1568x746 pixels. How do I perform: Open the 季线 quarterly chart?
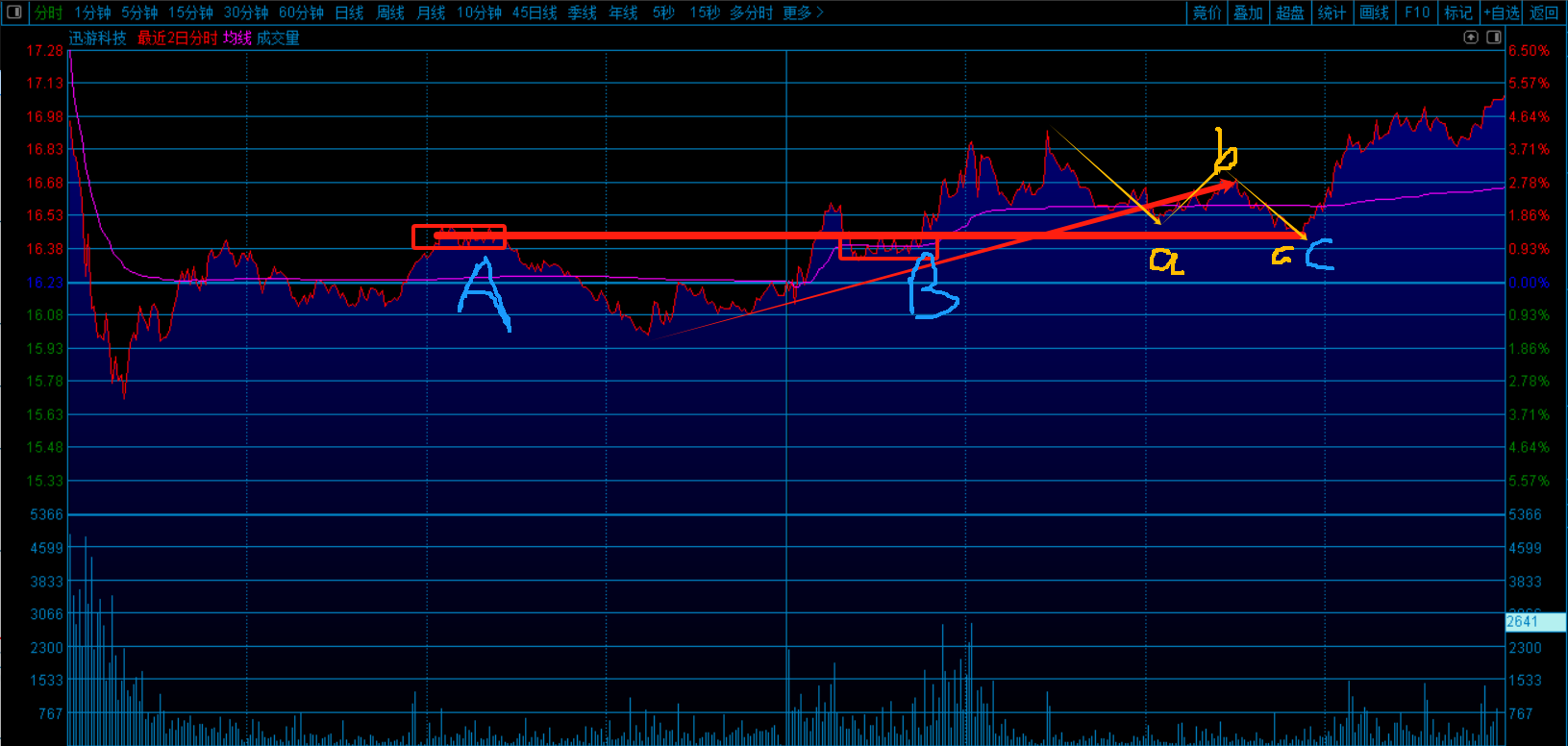pyautogui.click(x=583, y=12)
